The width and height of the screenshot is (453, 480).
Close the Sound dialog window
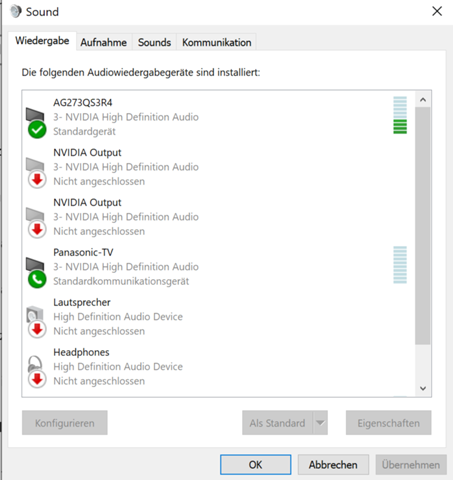coord(437,11)
